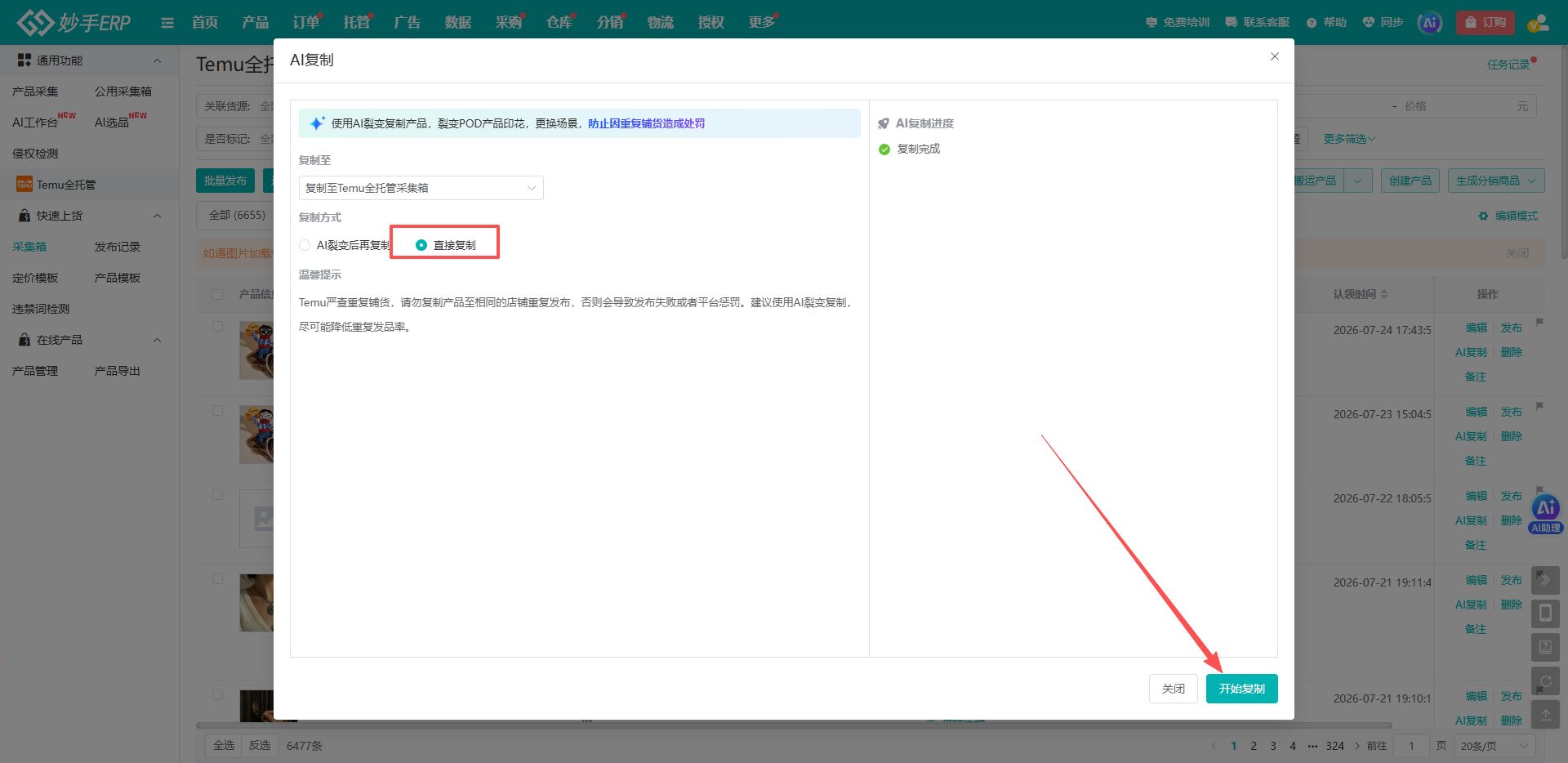Click the 编辑模式 gear icon
1568x763 pixels.
click(1483, 216)
